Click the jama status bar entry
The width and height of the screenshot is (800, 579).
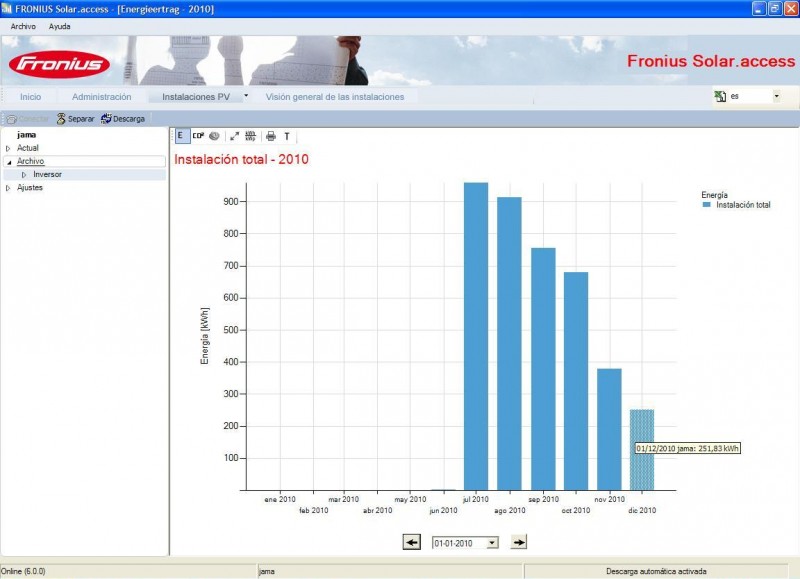(267, 571)
